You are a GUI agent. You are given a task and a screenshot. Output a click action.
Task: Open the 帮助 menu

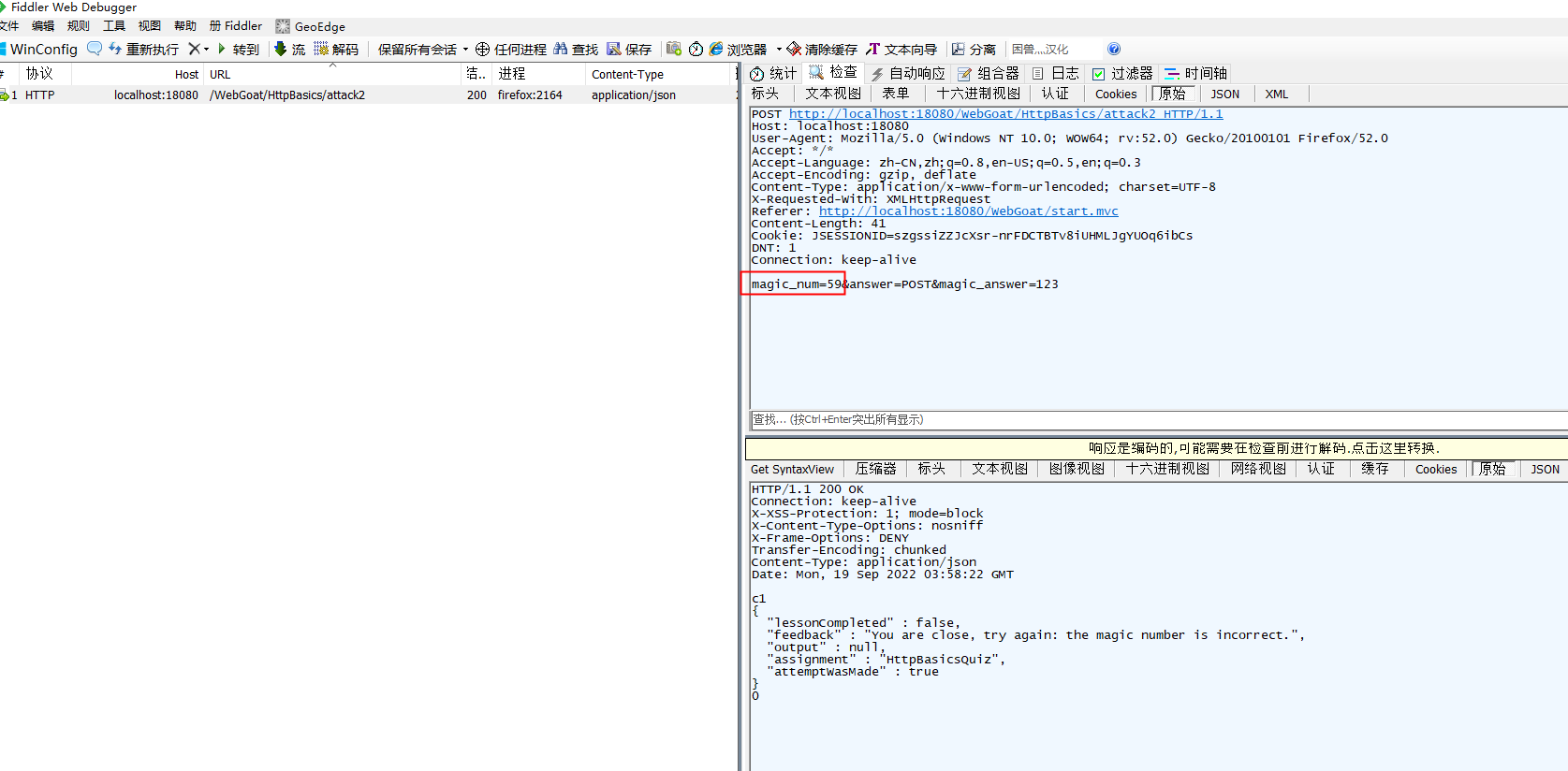(x=185, y=26)
